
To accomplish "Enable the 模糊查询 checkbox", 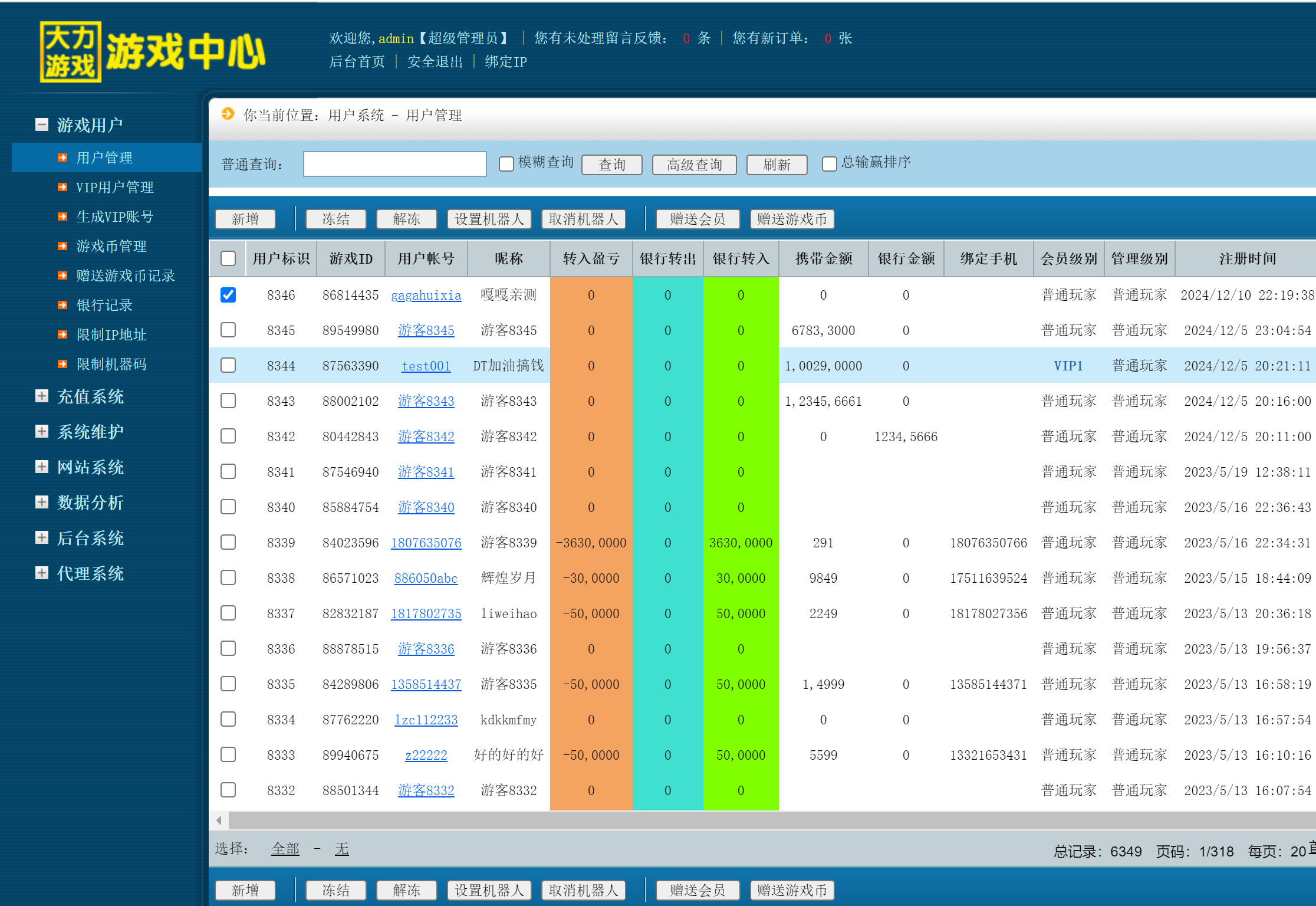I will 506,163.
